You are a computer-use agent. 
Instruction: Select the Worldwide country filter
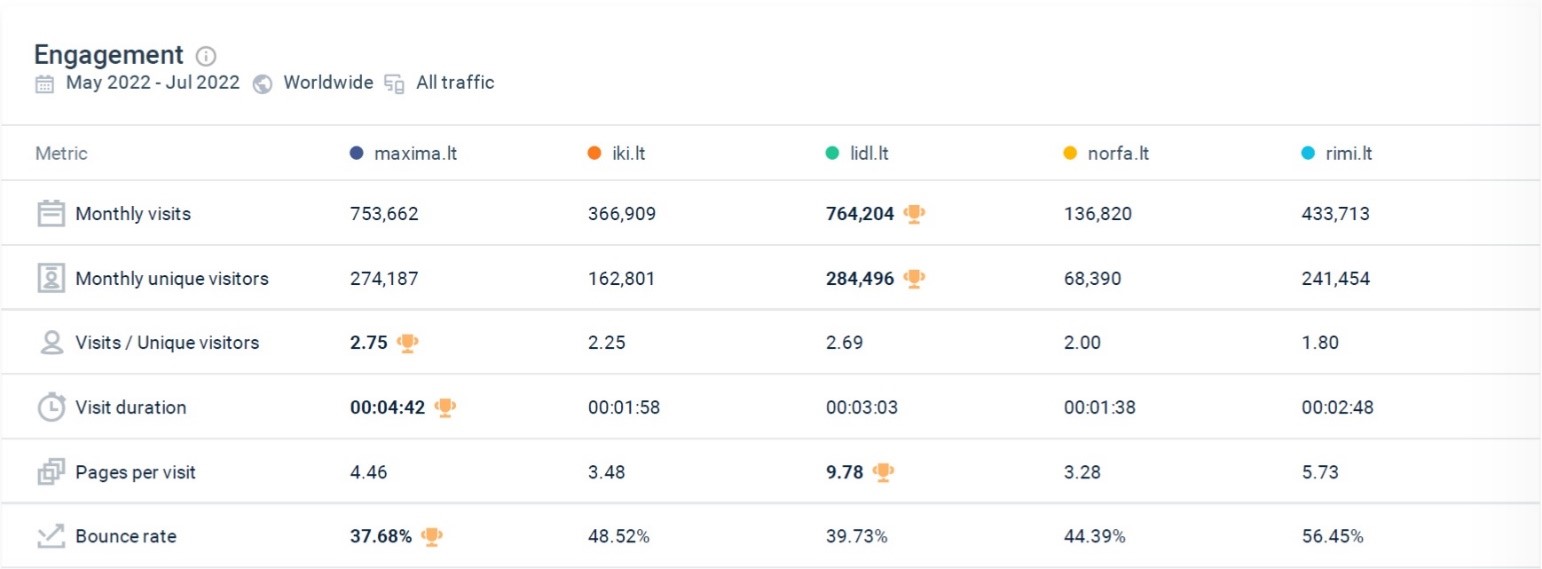click(328, 83)
